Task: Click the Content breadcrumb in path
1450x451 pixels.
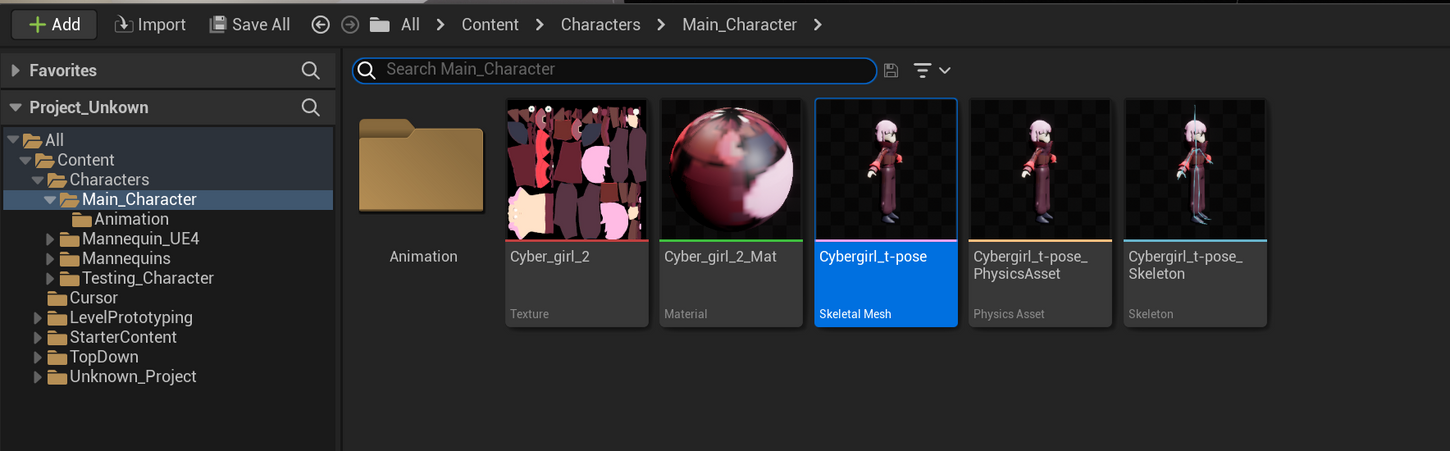Action: tap(490, 25)
